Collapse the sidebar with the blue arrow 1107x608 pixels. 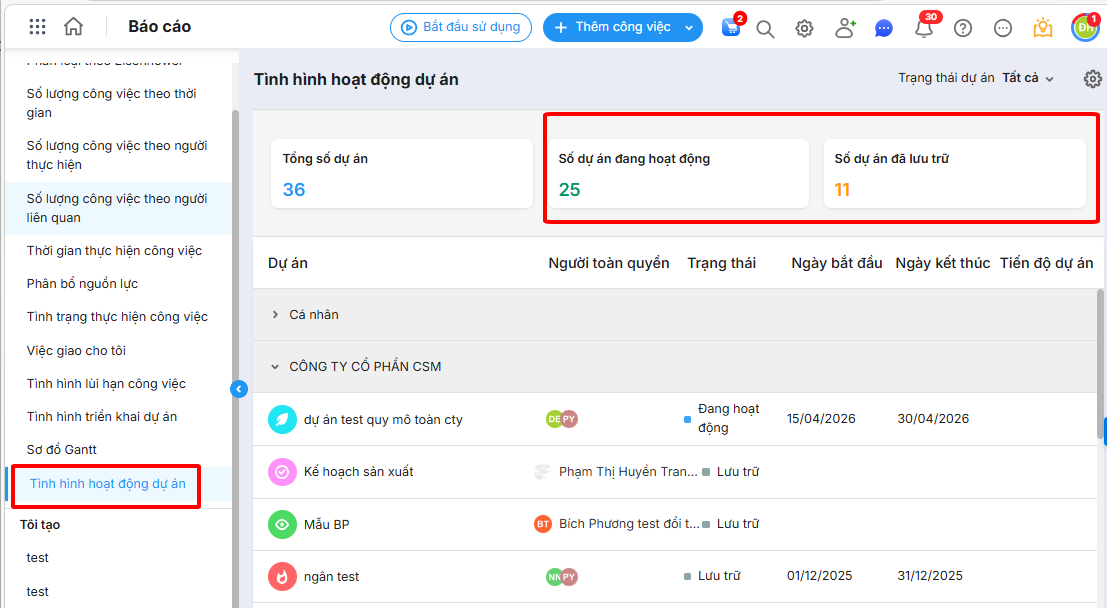coord(239,389)
